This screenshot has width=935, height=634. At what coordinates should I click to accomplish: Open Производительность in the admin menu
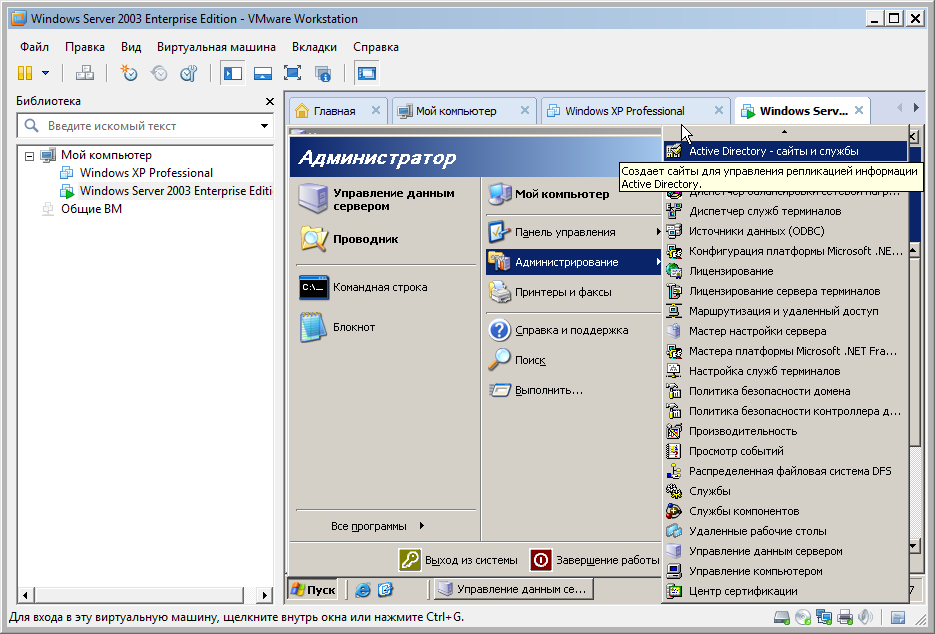point(786,431)
